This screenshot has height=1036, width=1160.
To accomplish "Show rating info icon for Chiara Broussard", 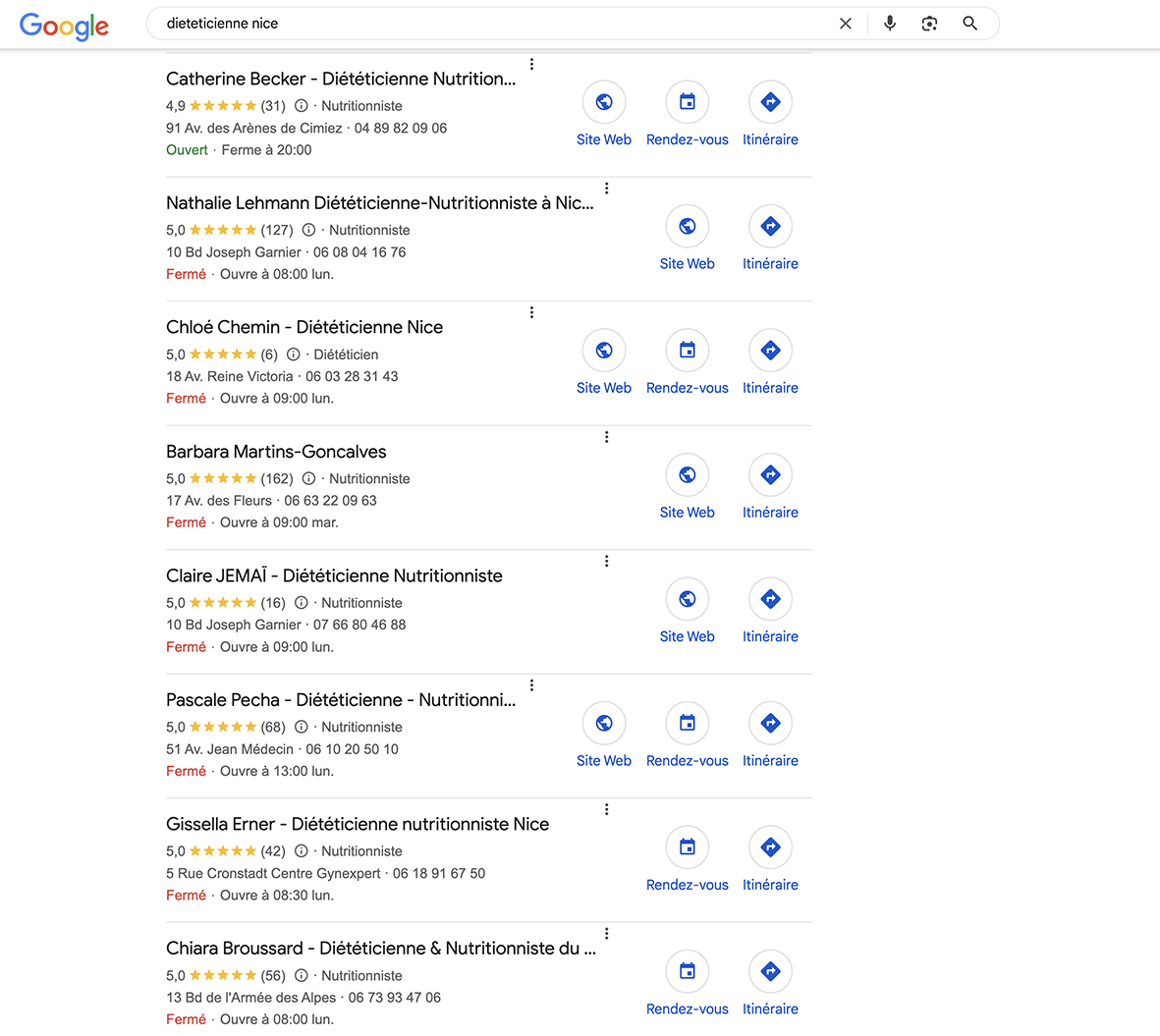I will point(302,975).
